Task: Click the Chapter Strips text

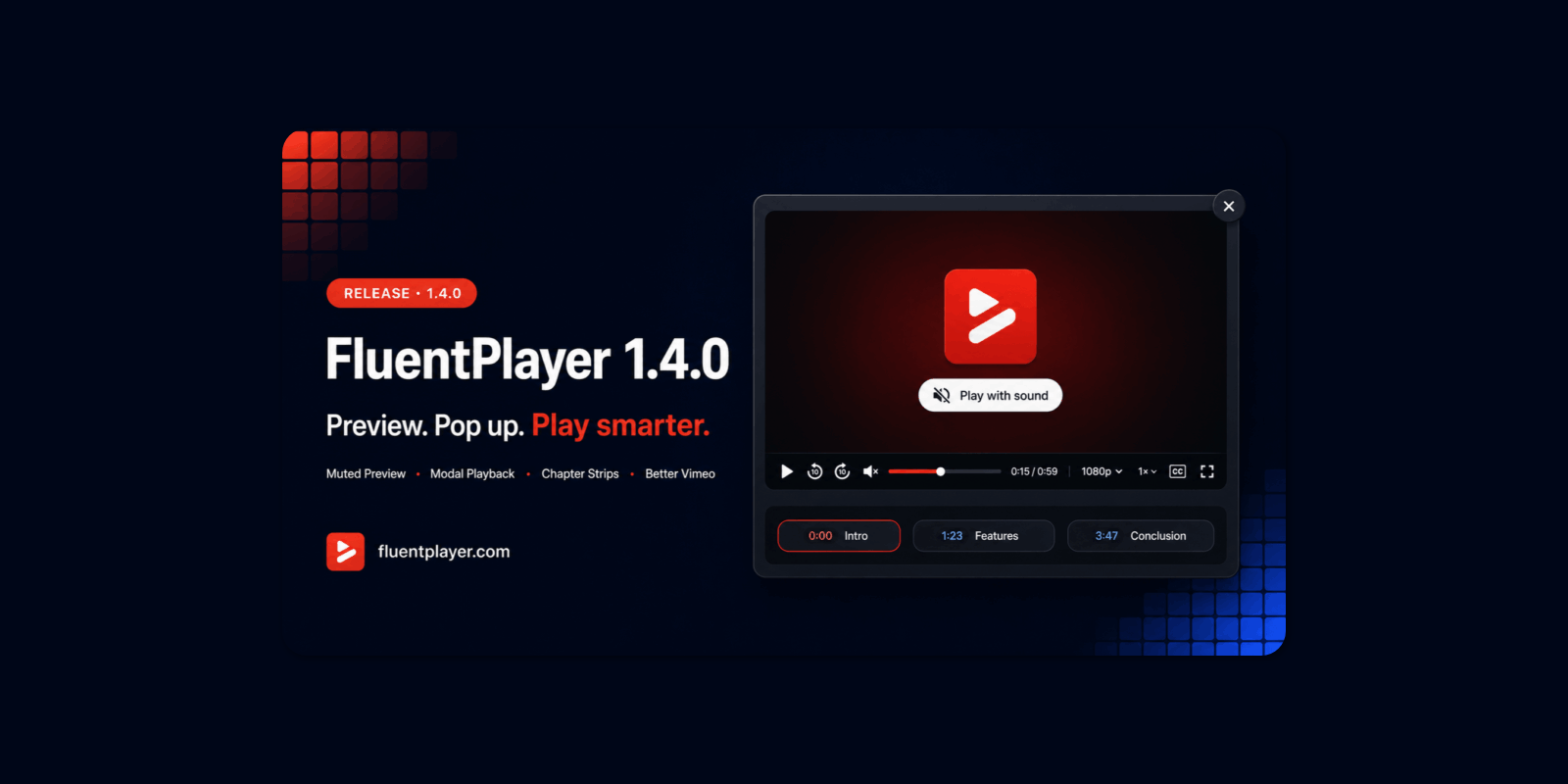Action: (x=580, y=473)
